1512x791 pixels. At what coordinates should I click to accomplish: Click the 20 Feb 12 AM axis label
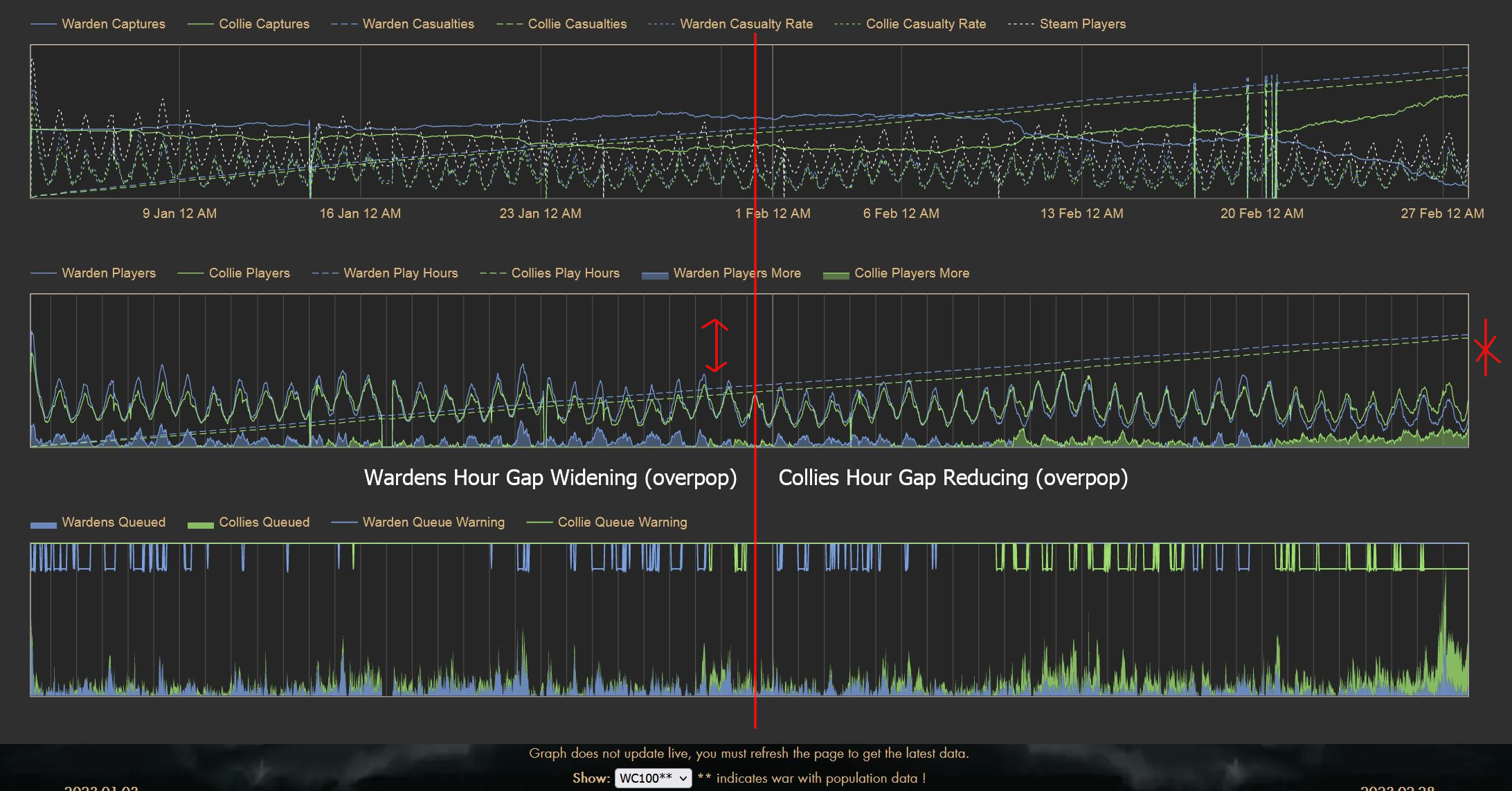coord(1261,214)
